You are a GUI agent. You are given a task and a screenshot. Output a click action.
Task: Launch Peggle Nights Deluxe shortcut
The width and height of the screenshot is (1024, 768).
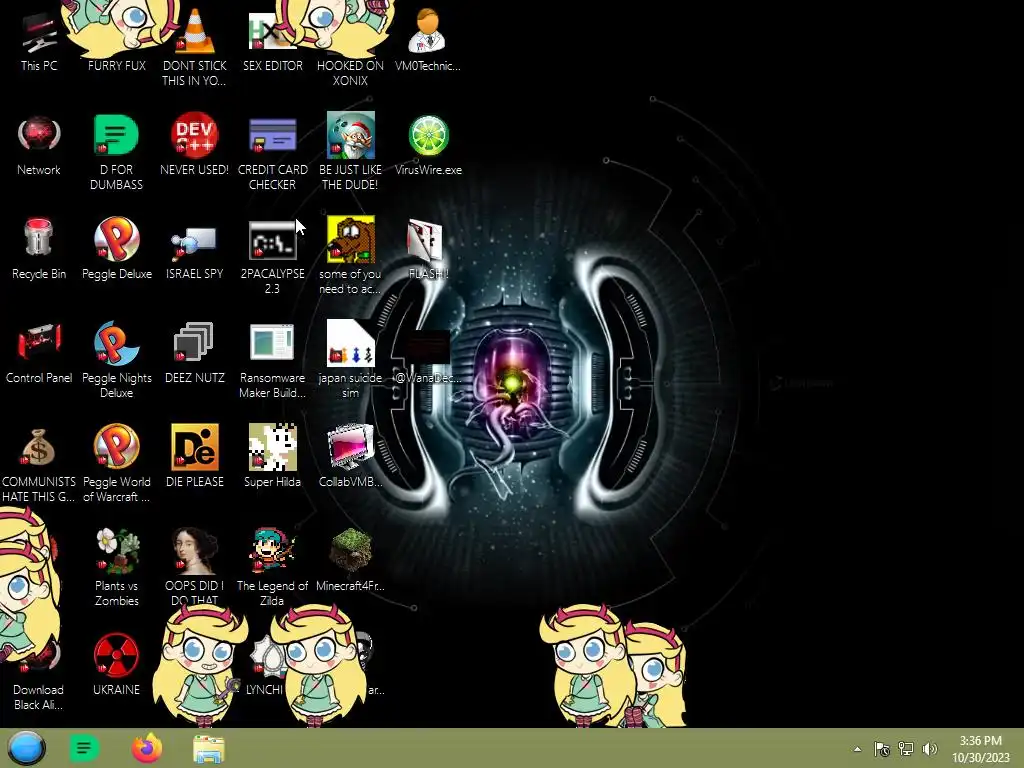116,344
